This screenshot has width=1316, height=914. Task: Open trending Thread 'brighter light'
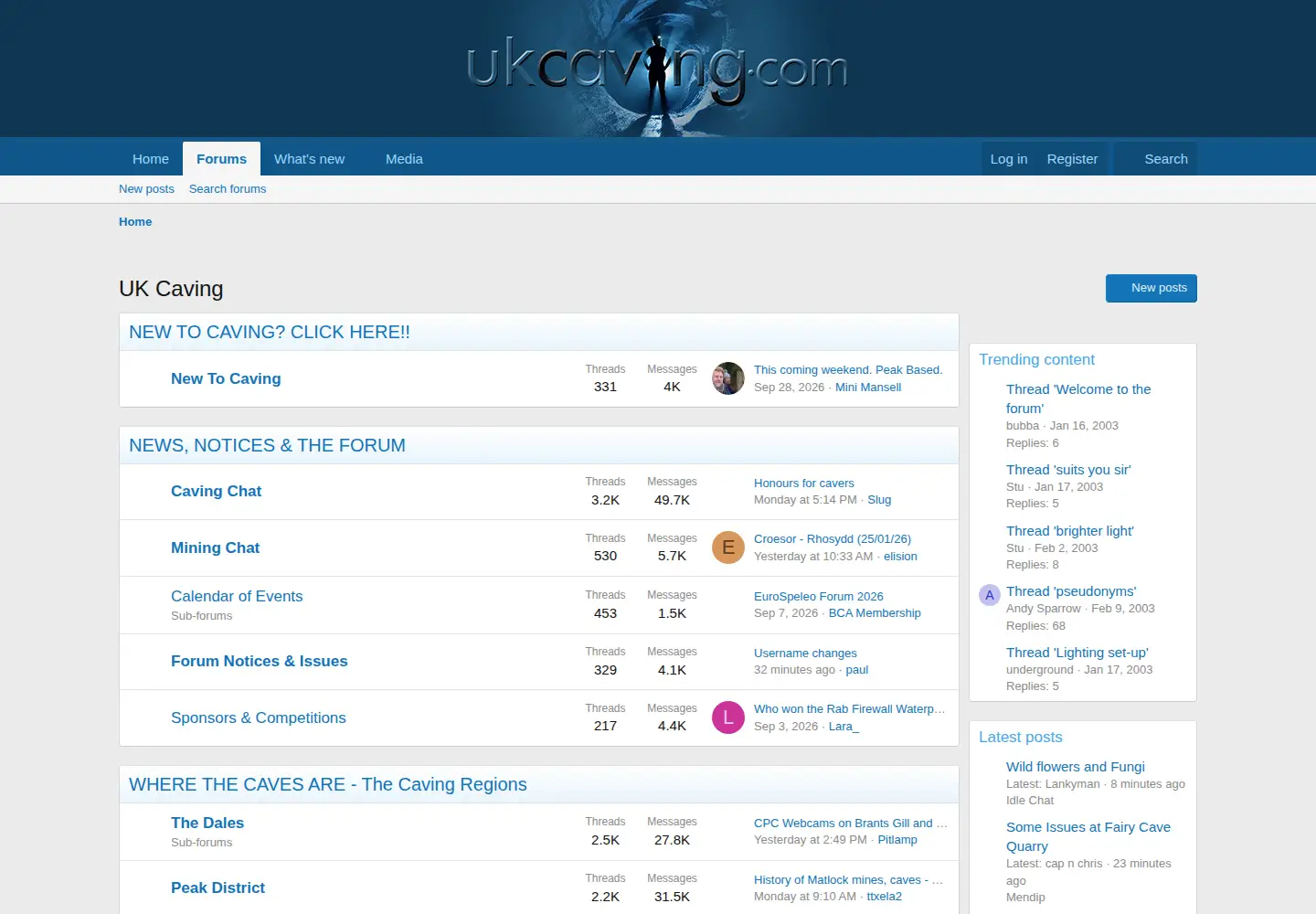point(1070,531)
